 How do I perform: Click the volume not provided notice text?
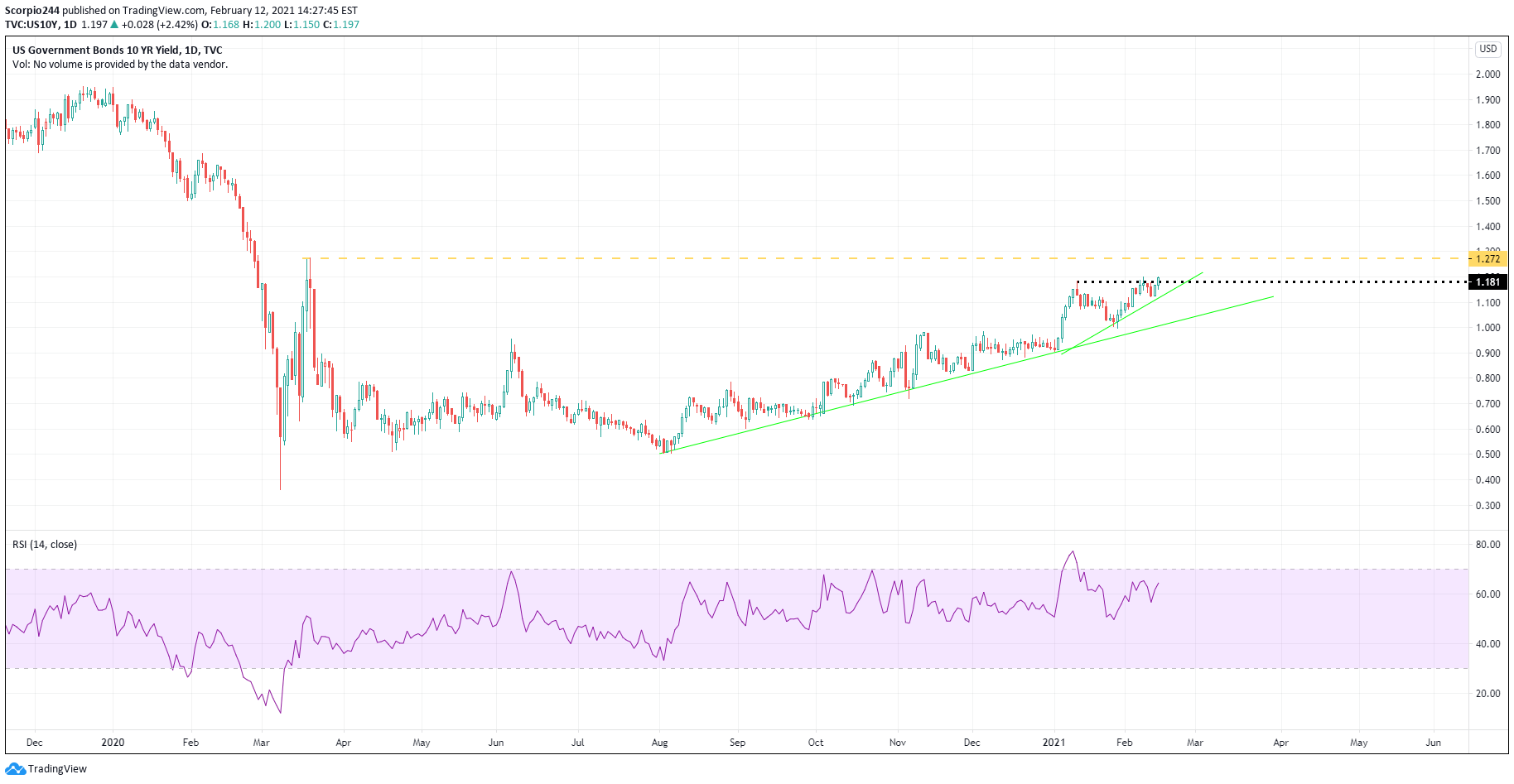point(120,65)
